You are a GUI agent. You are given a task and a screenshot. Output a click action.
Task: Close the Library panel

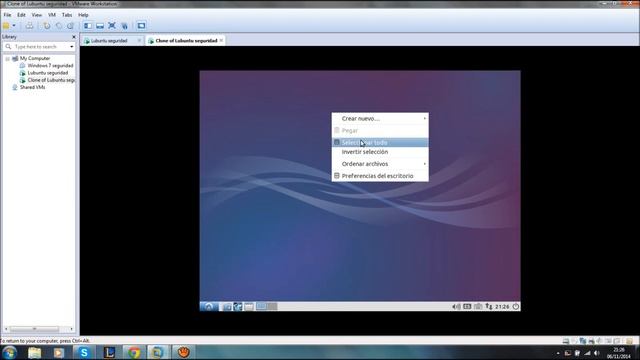73,37
